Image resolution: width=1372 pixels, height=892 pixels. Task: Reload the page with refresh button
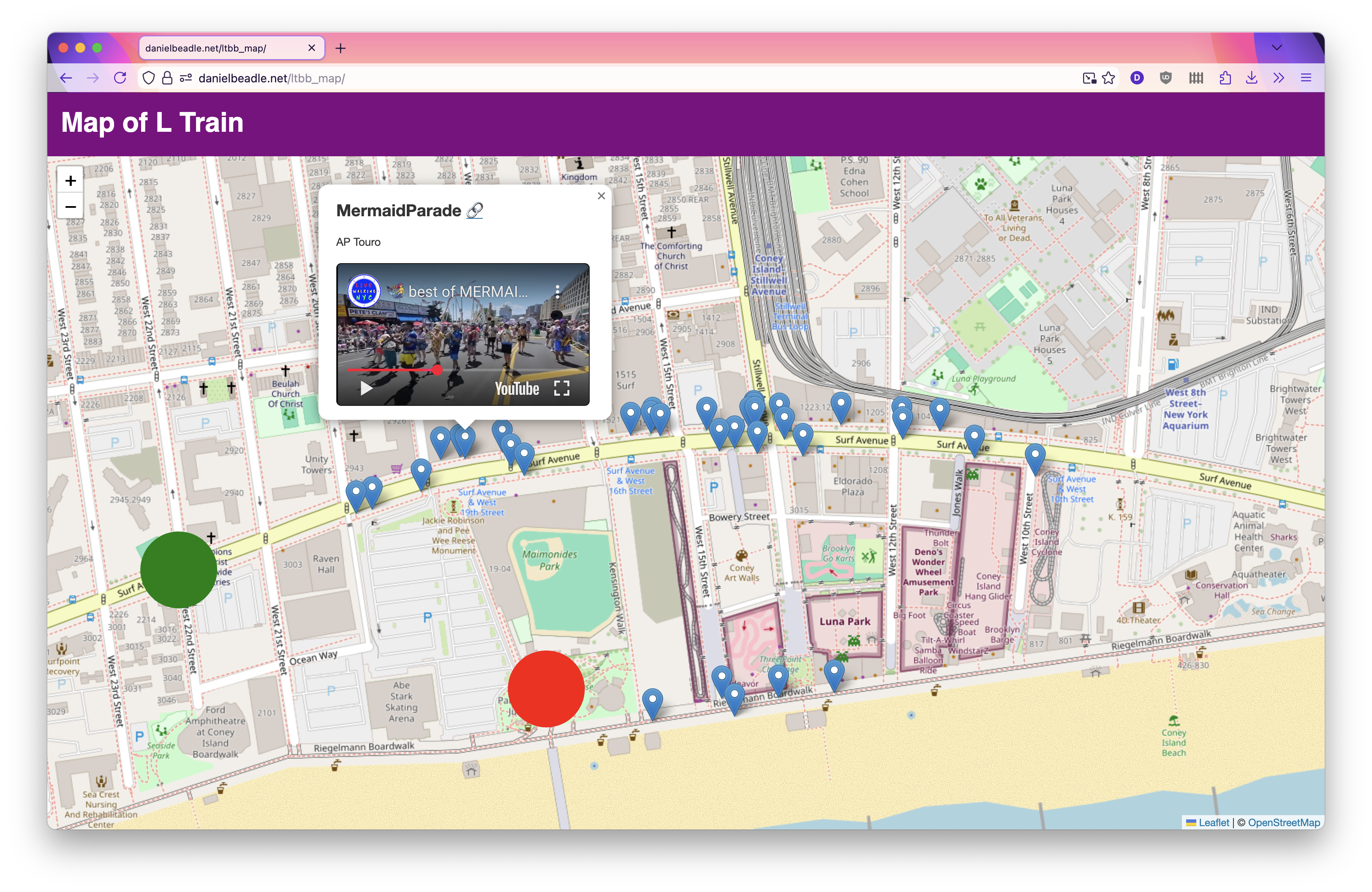click(x=120, y=78)
